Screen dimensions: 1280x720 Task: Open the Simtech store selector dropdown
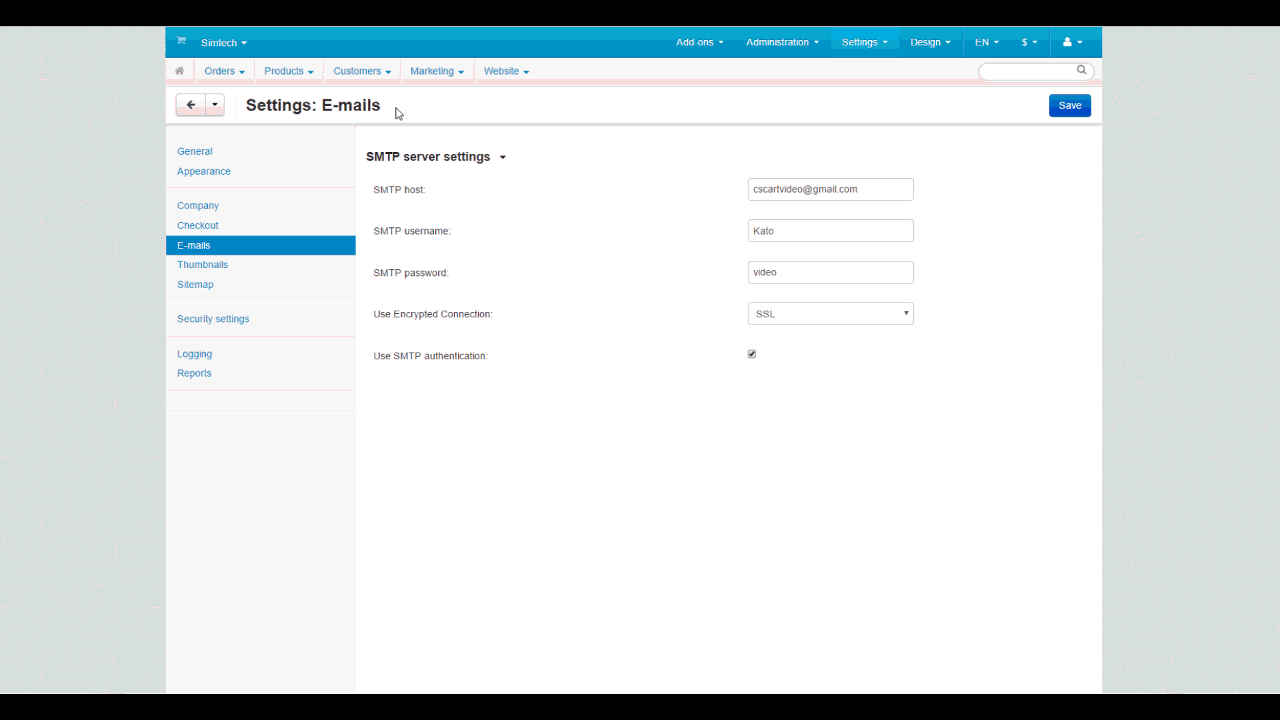pyautogui.click(x=223, y=43)
